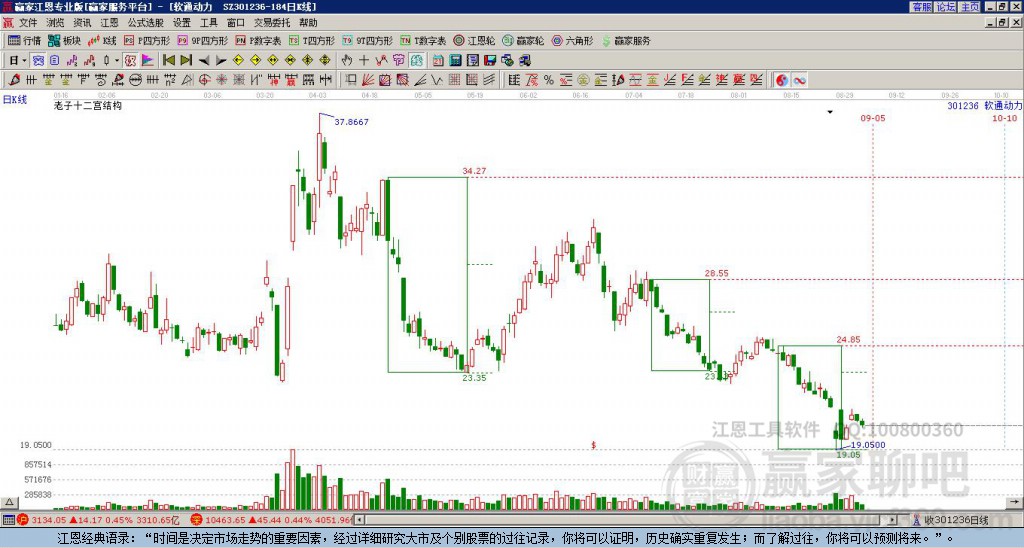
Task: Open the 六角形 hexagon tool
Action: pyautogui.click(x=574, y=41)
